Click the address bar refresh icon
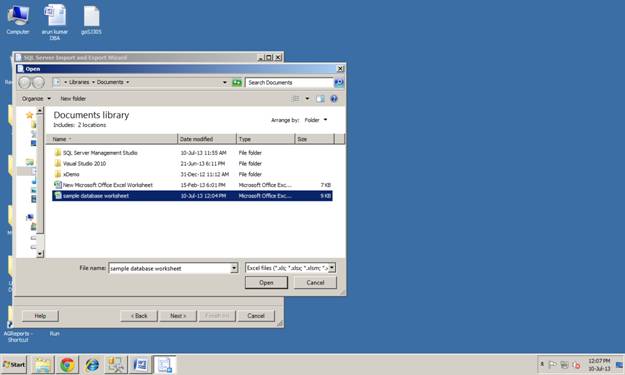This screenshot has height=375, width=625. pyautogui.click(x=237, y=82)
